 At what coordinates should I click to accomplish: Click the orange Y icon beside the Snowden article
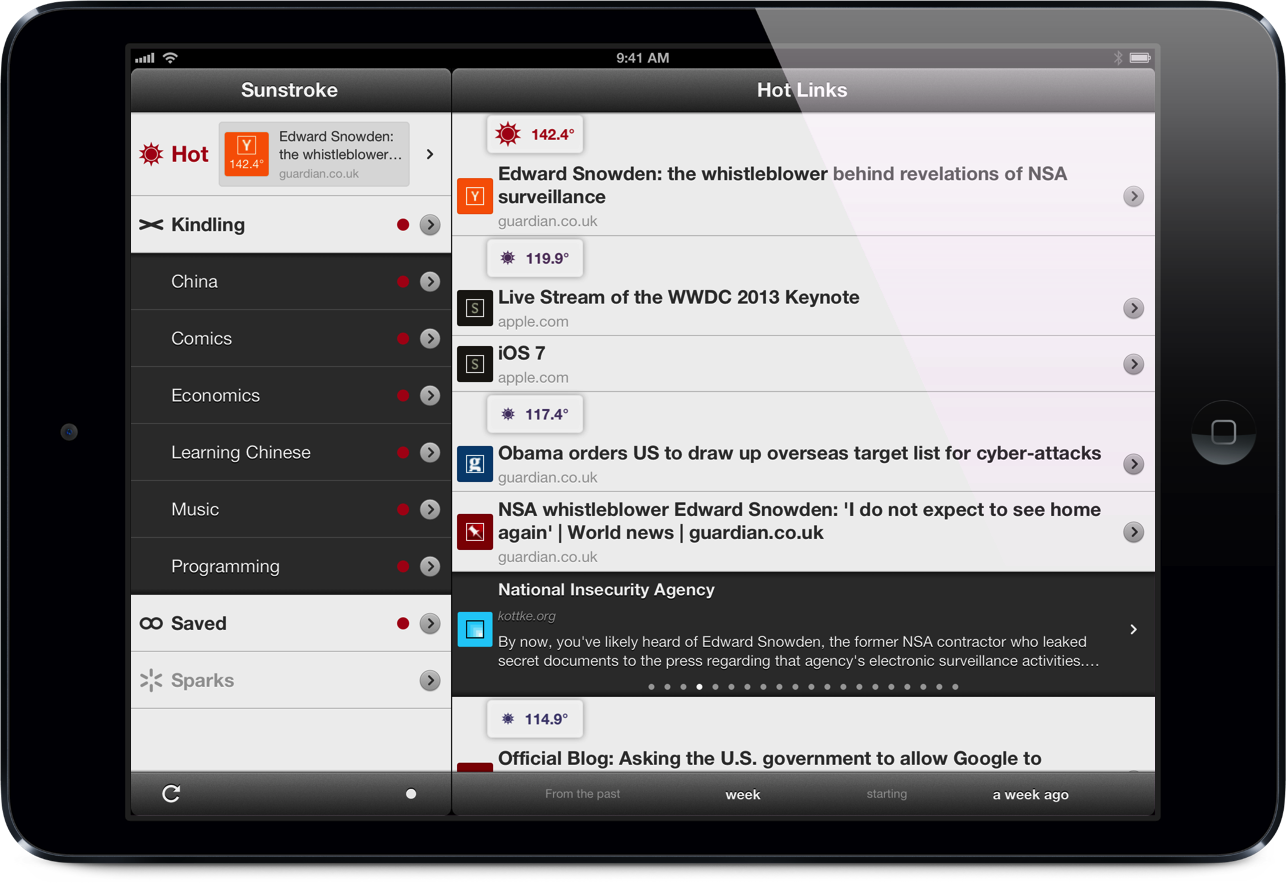(475, 196)
